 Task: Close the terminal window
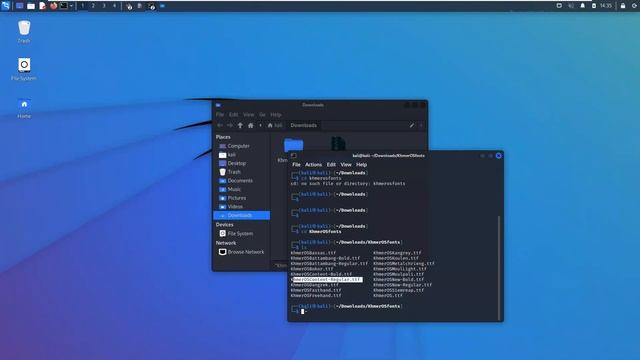(x=499, y=156)
